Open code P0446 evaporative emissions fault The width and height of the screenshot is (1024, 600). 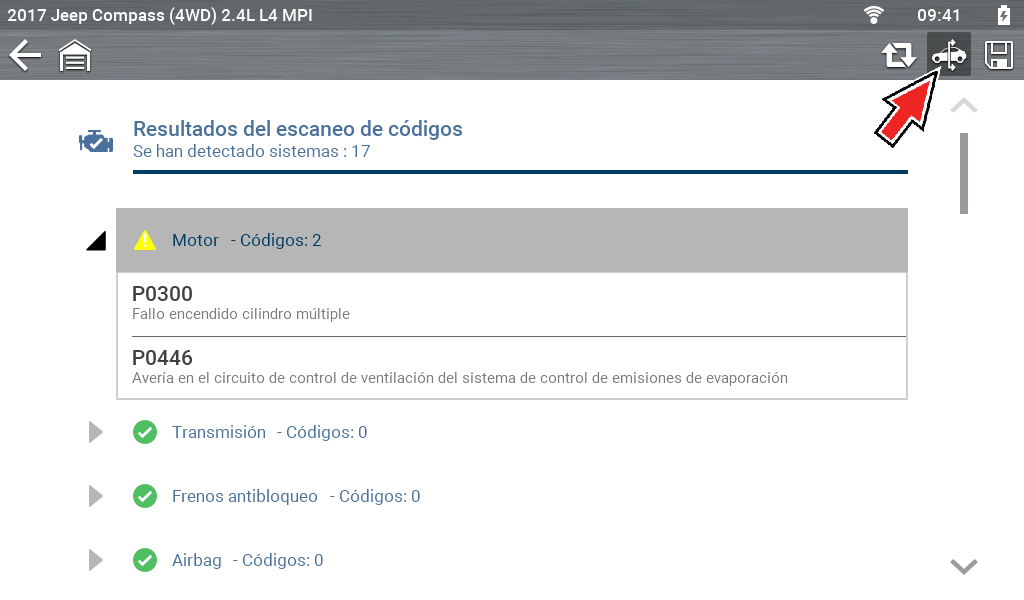click(x=511, y=367)
